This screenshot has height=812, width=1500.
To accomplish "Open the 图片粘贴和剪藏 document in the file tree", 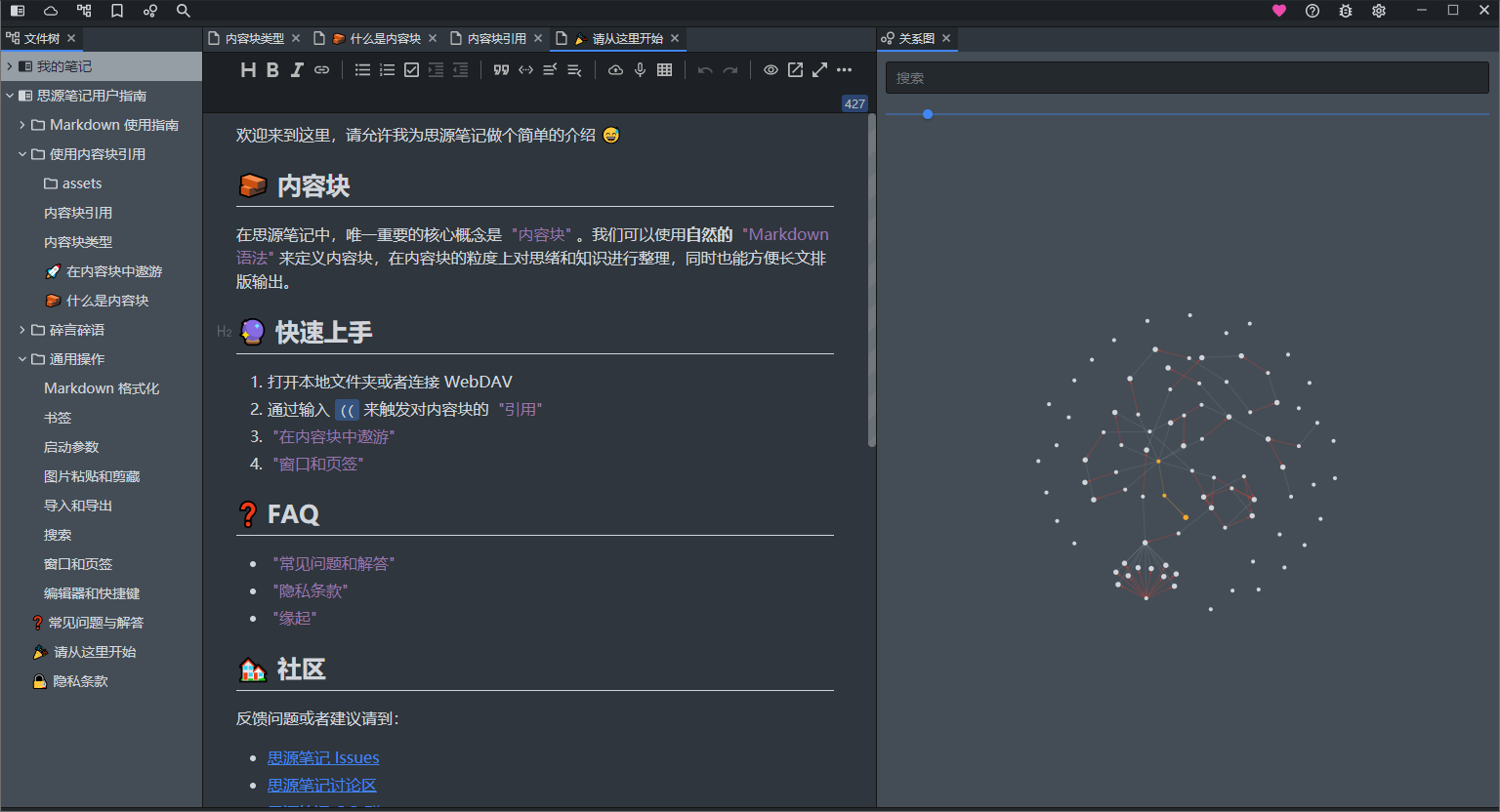I will [92, 476].
